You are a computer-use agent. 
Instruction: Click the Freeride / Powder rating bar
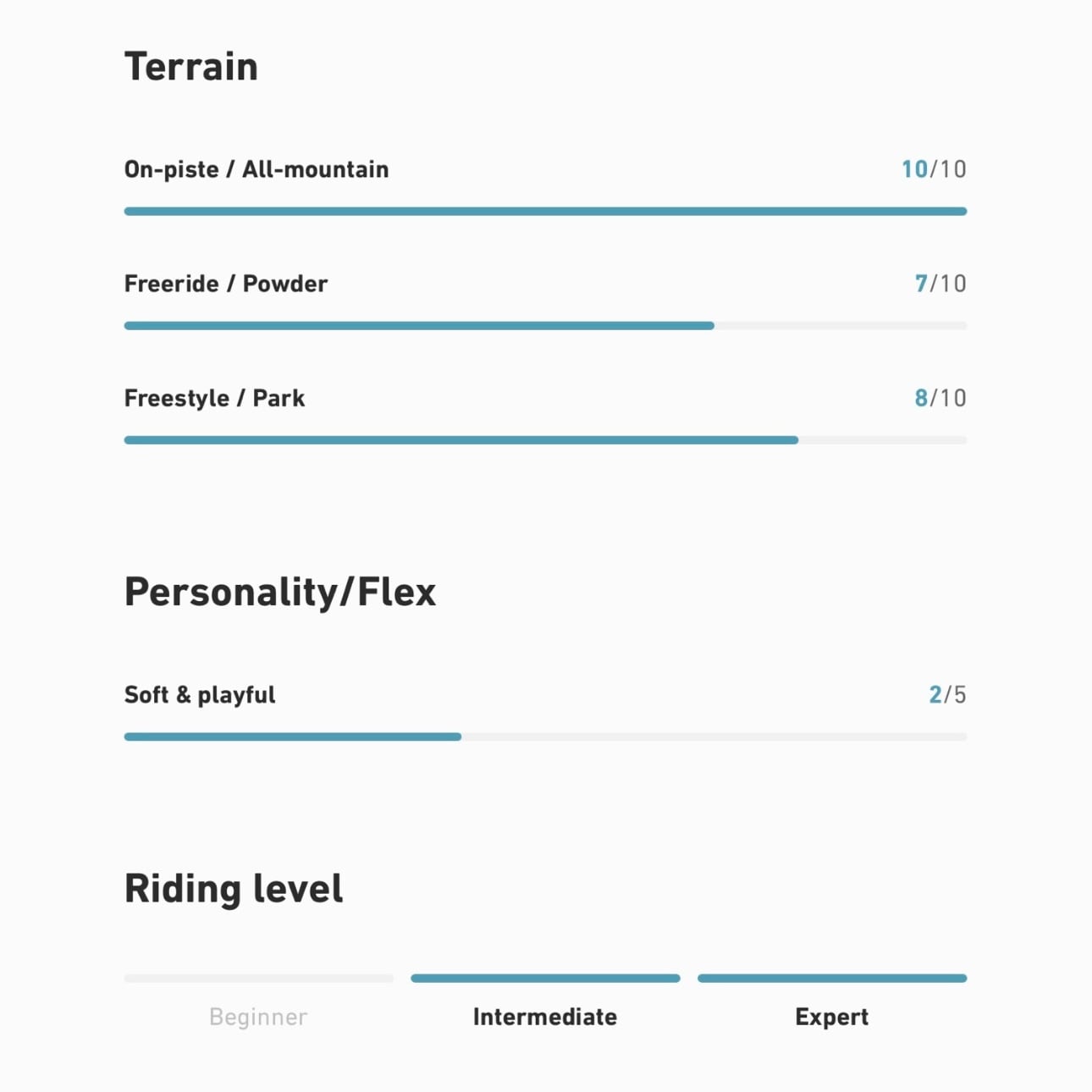(545, 326)
